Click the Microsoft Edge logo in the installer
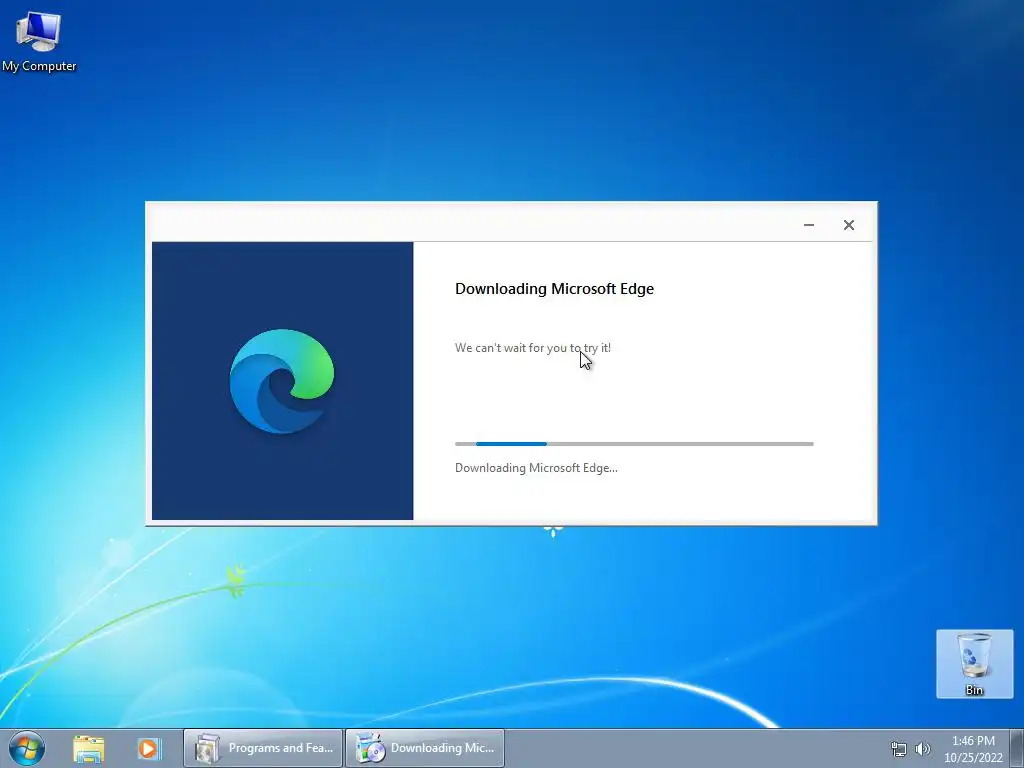 pos(282,381)
